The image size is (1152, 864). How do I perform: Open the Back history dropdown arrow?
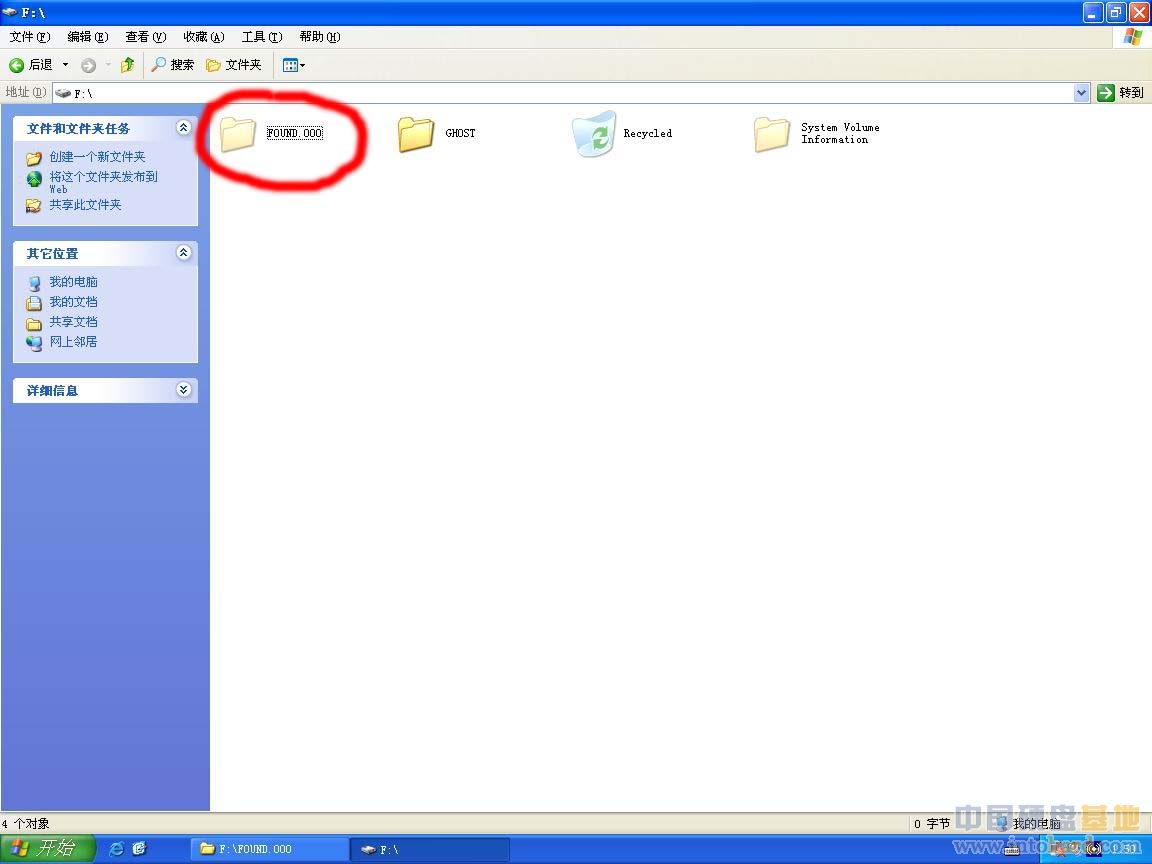(65, 65)
